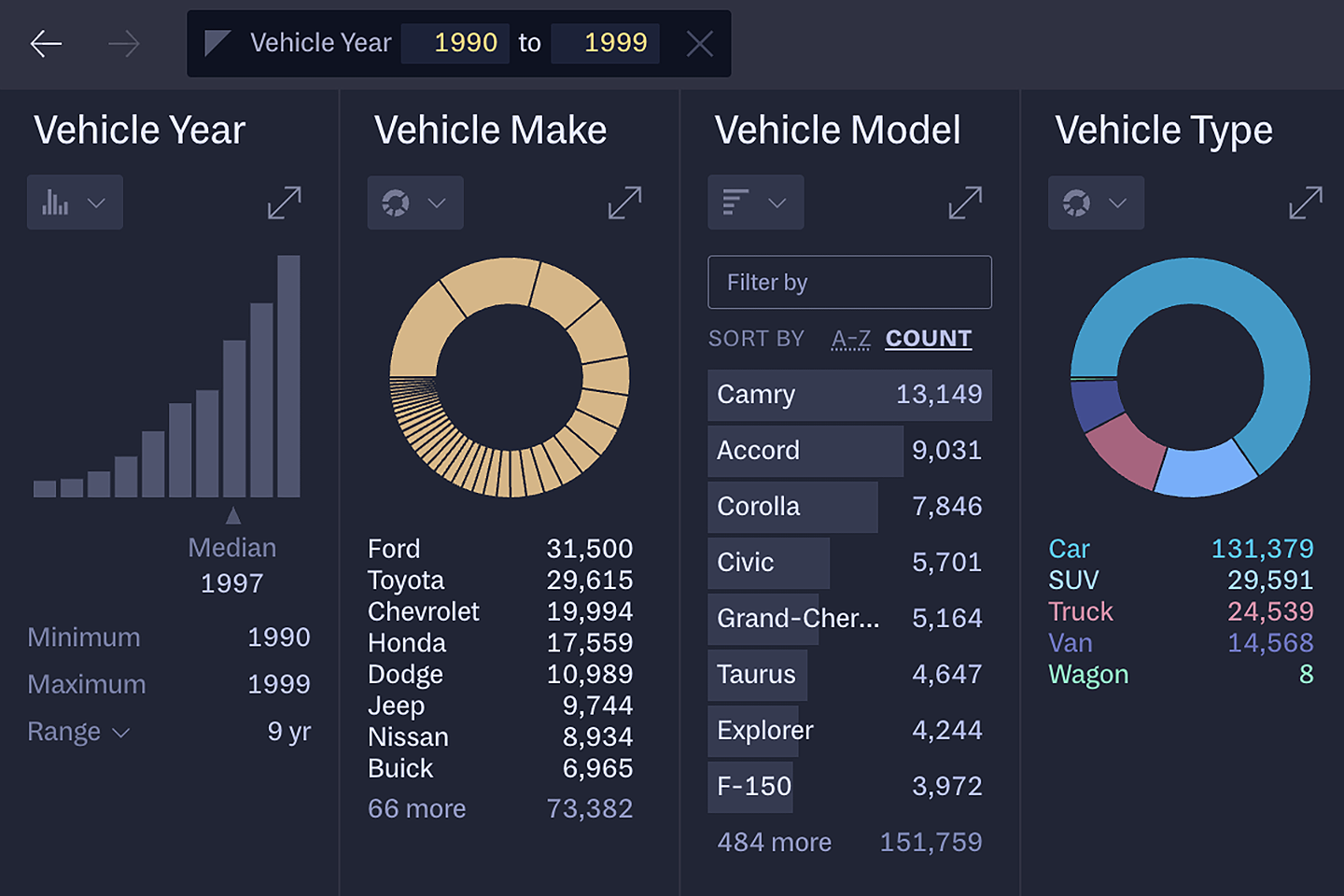Select the bar chart type icon on Vehicle Year
The image size is (1344, 896).
click(56, 202)
